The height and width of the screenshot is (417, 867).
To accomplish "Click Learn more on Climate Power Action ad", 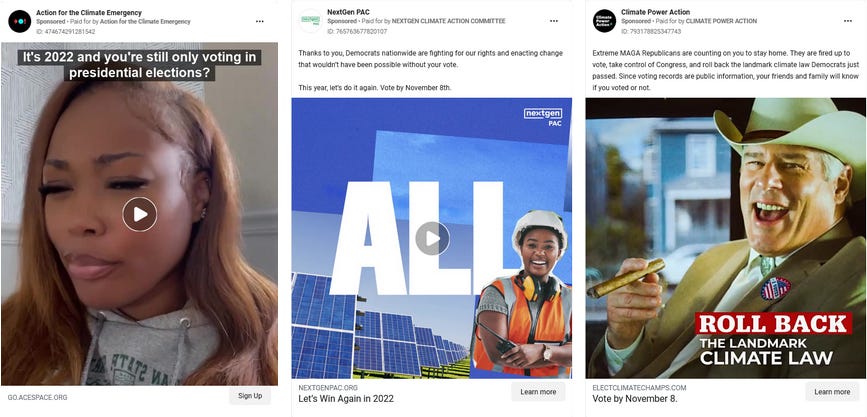I will coord(832,392).
